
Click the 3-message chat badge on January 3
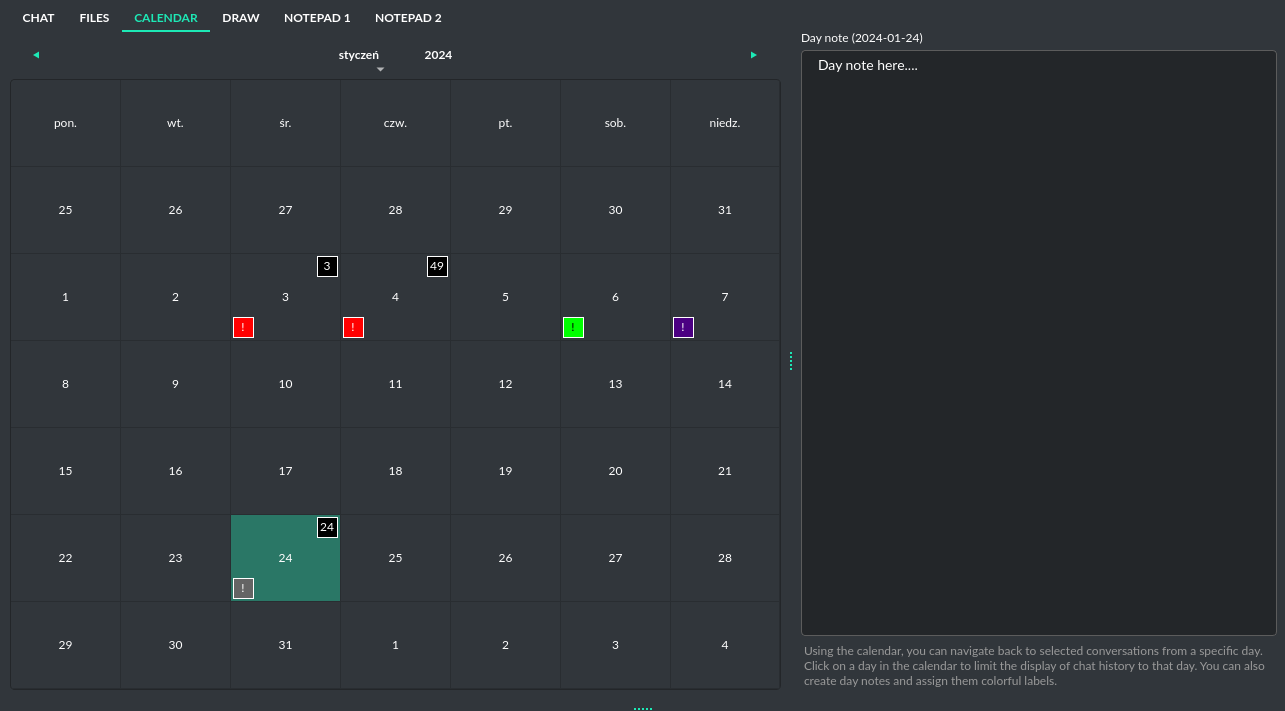327,266
